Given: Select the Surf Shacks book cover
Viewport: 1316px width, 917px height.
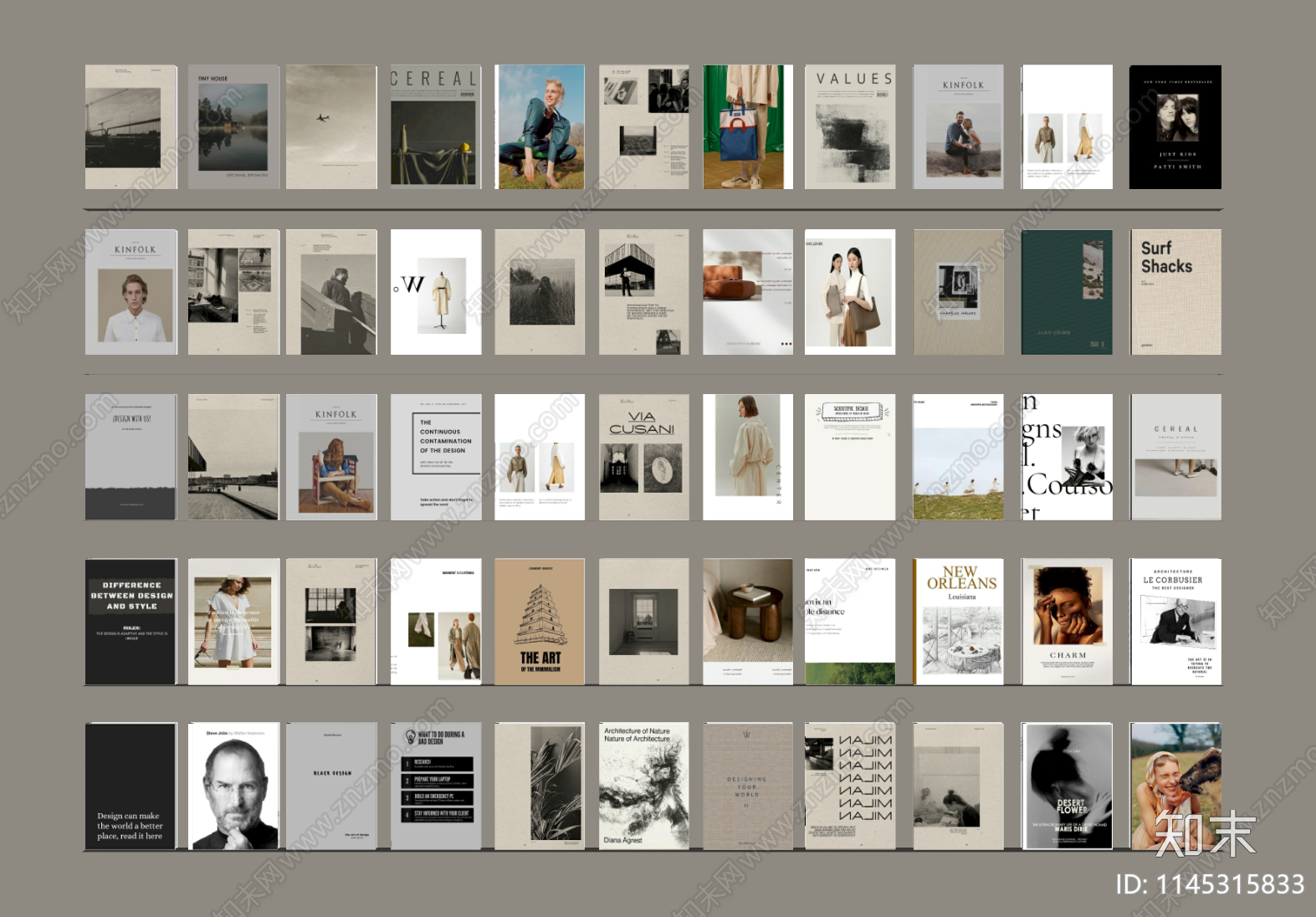Looking at the screenshot, I should 1175,292.
